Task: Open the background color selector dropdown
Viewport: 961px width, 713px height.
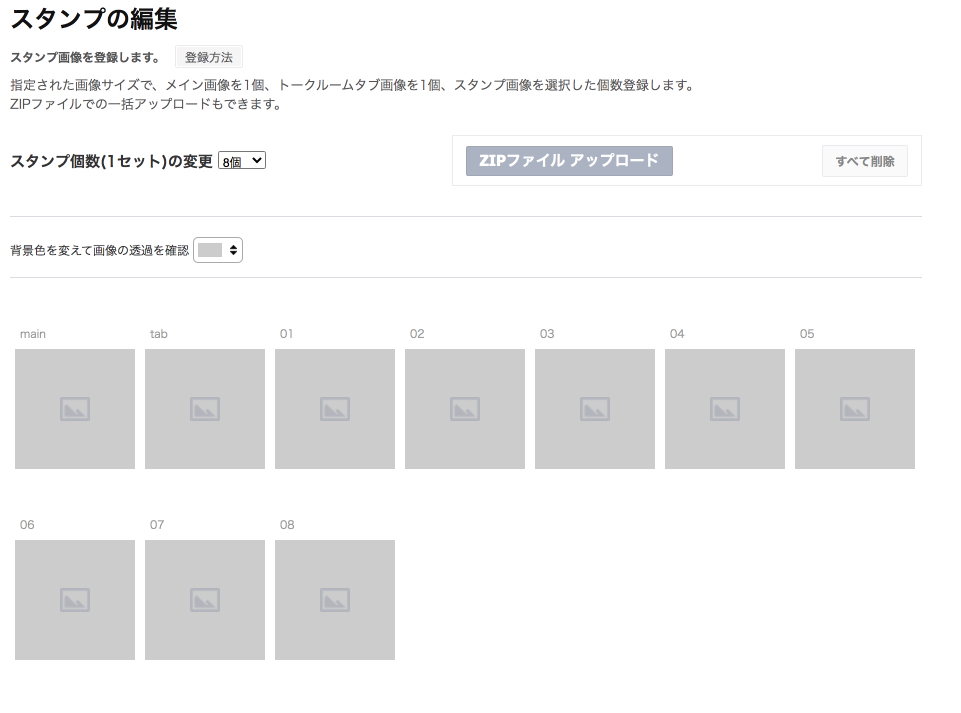Action: point(218,250)
